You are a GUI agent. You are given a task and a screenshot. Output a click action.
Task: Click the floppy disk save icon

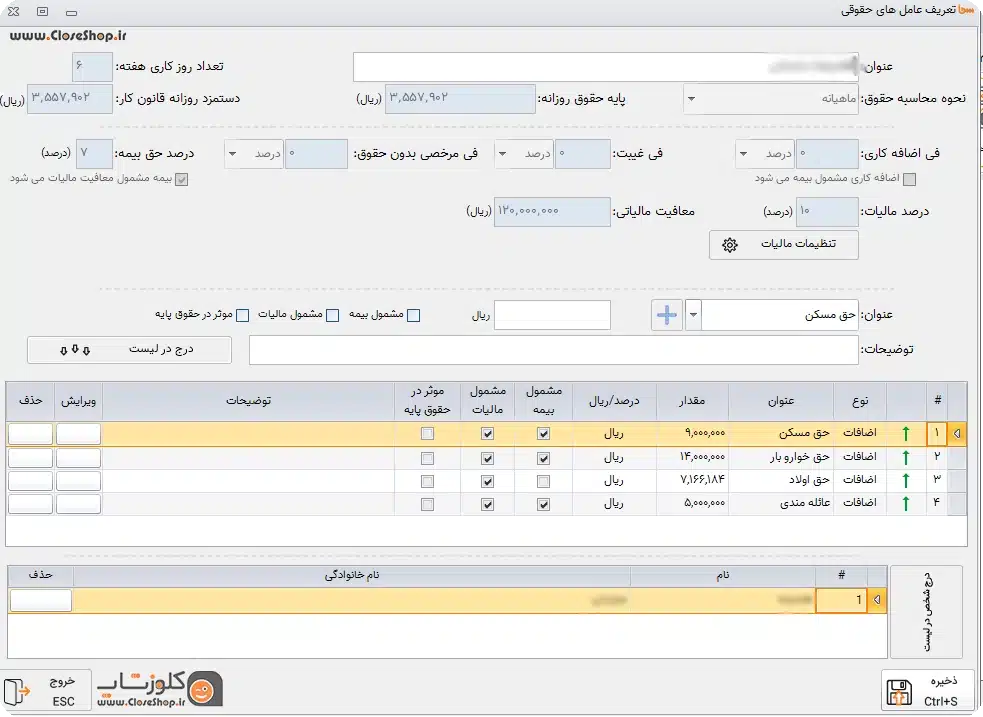[x=899, y=693]
